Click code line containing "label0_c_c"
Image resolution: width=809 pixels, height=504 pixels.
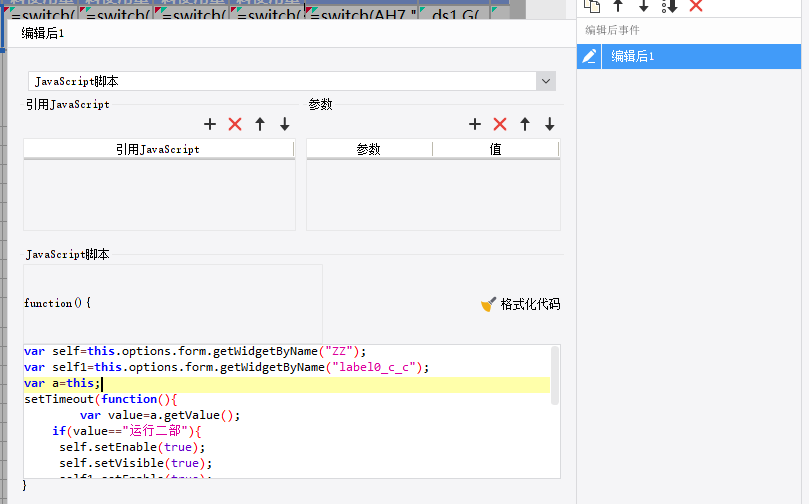pos(226,367)
